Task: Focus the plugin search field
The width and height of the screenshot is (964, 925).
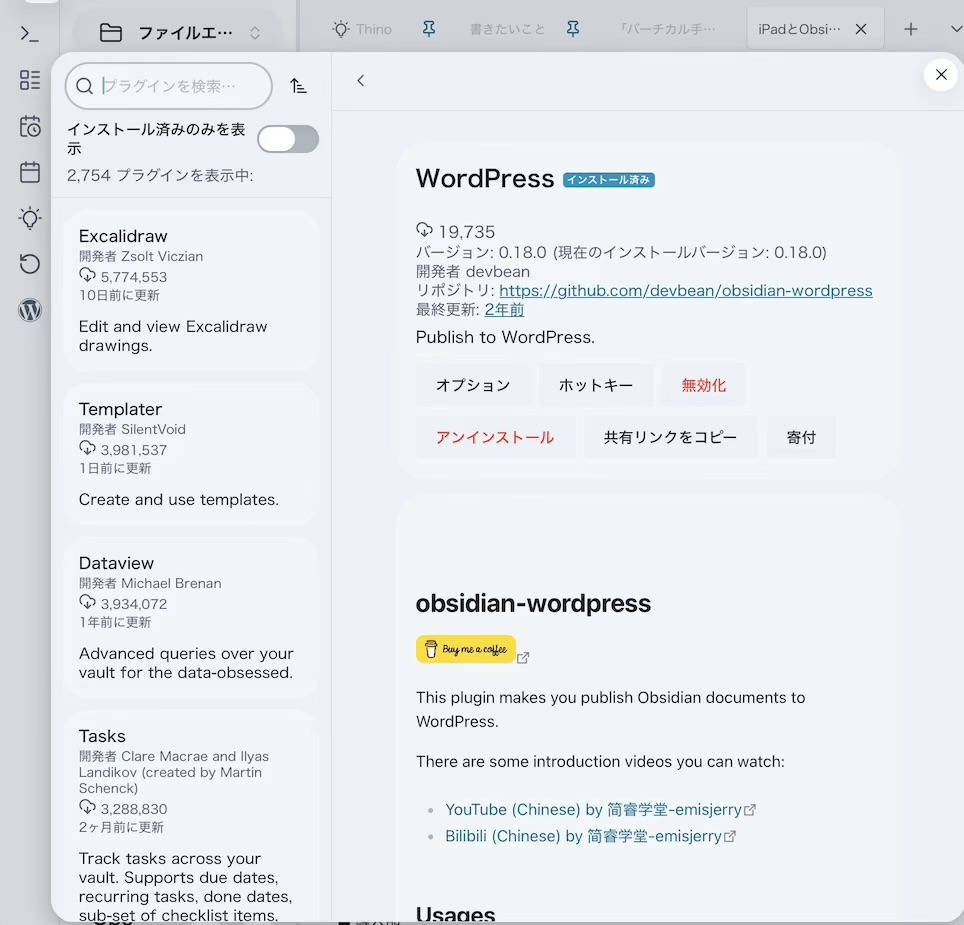Action: 169,86
